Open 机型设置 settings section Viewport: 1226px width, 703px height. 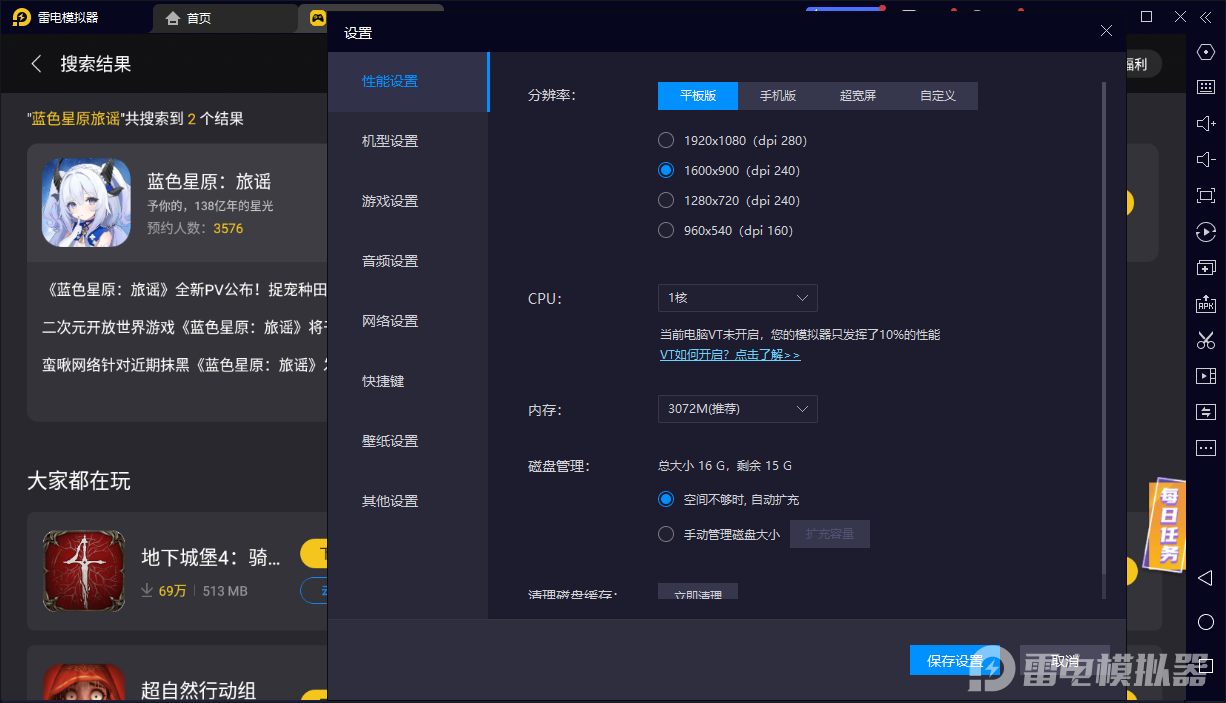coord(408,141)
